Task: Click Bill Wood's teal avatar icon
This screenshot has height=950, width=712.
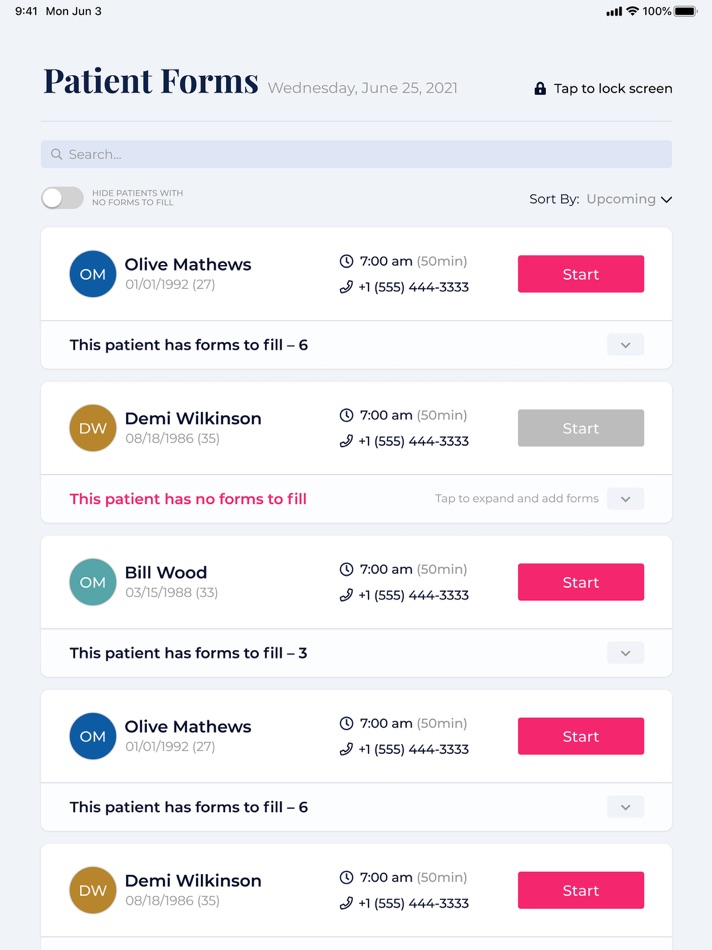Action: click(x=92, y=582)
